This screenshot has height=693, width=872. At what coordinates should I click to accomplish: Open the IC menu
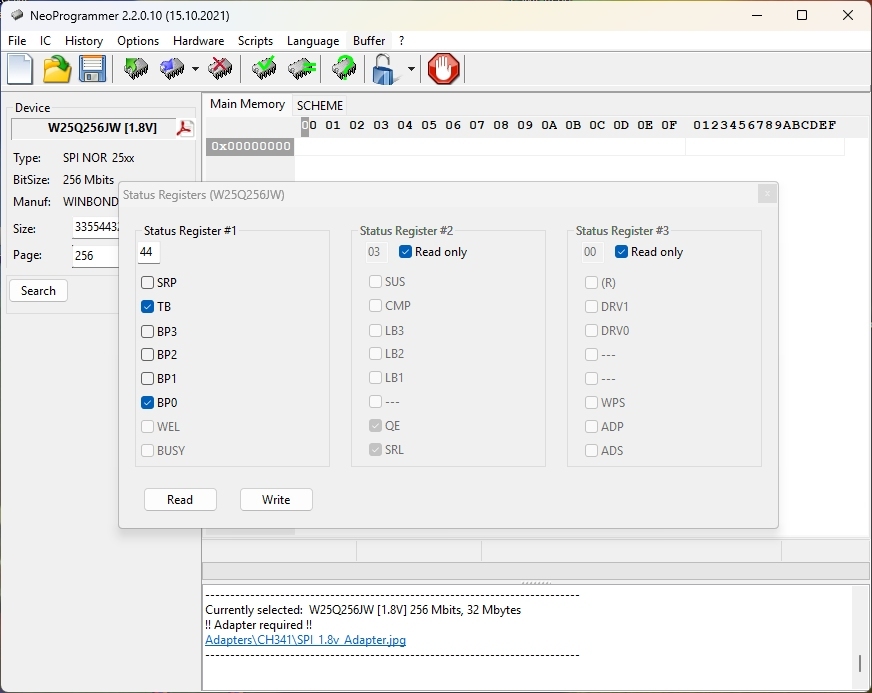click(46, 41)
